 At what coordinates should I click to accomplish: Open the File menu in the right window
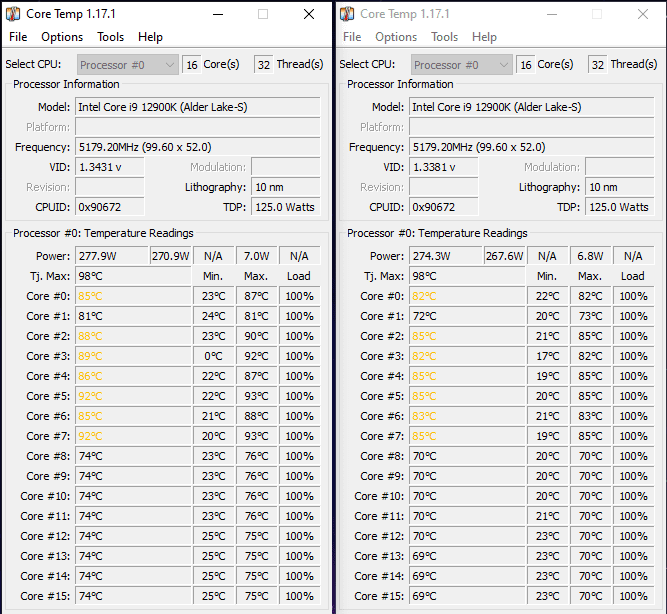[352, 37]
